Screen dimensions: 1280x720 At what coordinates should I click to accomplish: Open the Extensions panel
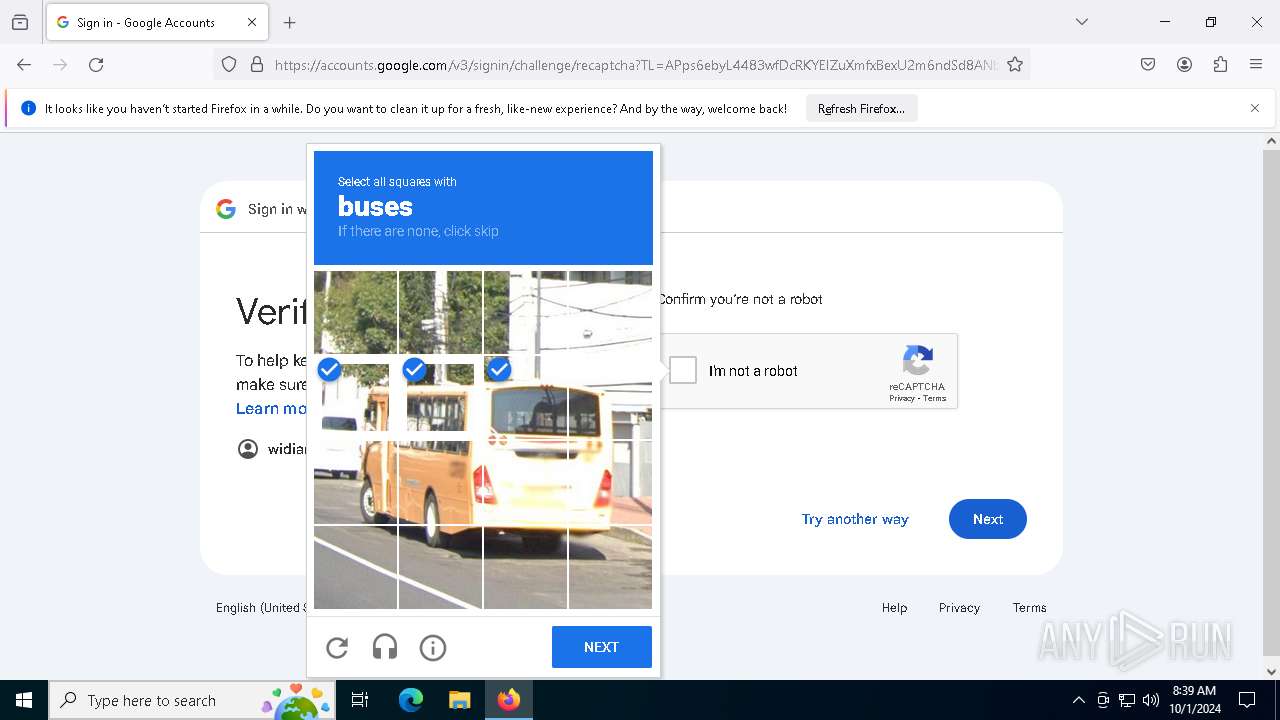pos(1220,65)
